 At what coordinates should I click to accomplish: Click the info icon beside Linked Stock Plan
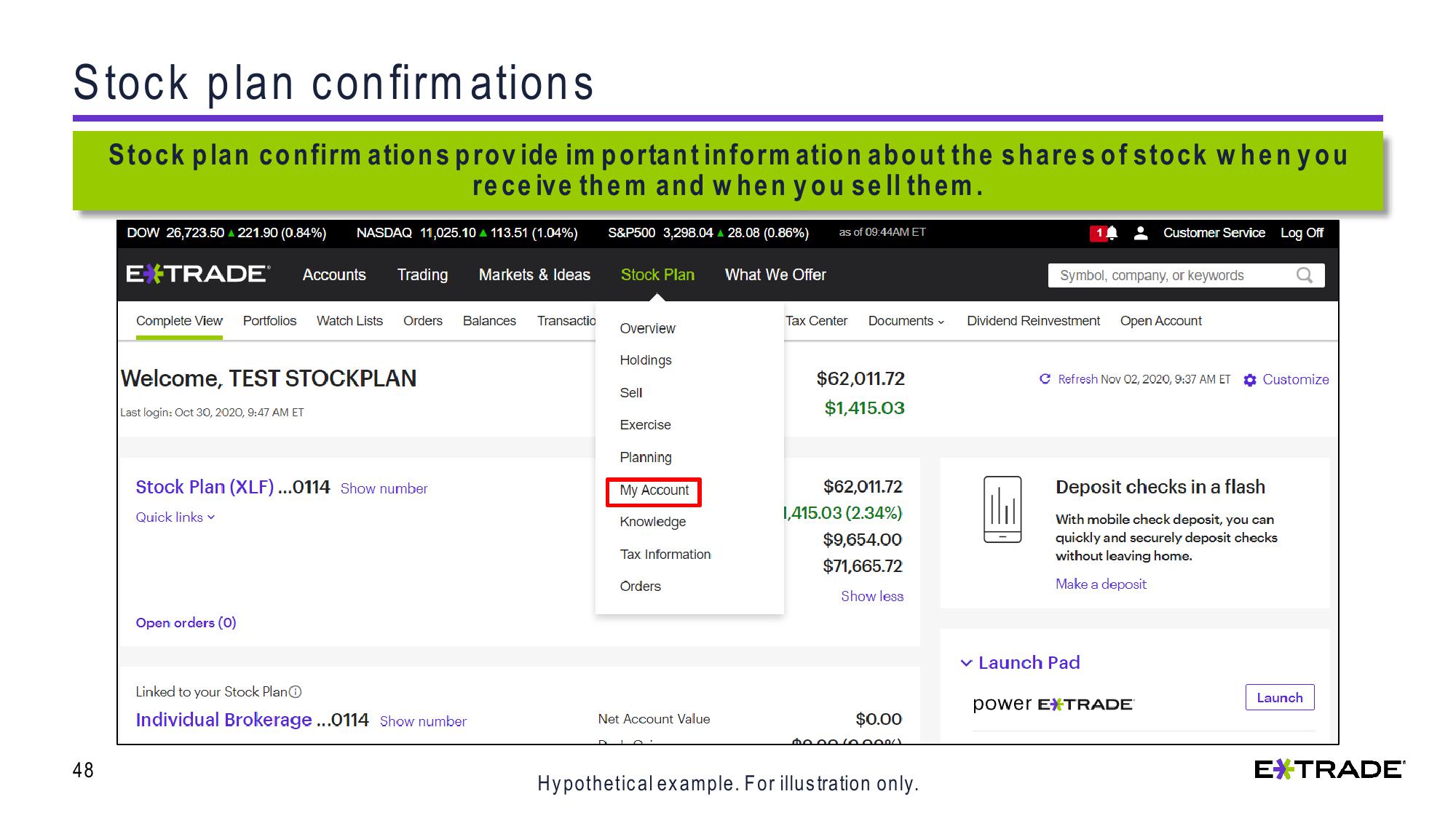point(296,691)
